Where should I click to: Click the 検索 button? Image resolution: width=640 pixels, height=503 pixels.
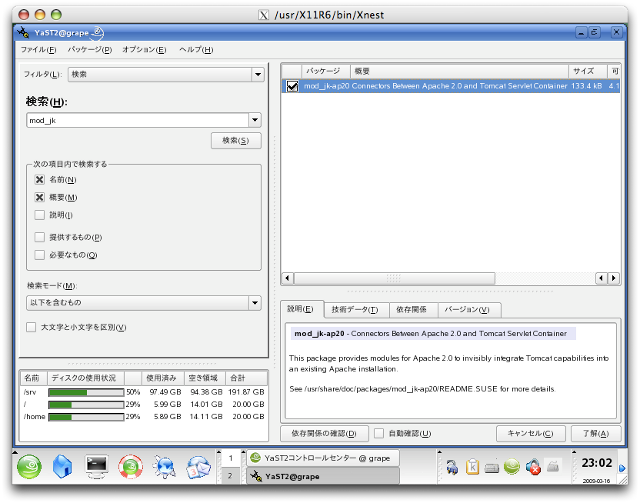coord(236,141)
